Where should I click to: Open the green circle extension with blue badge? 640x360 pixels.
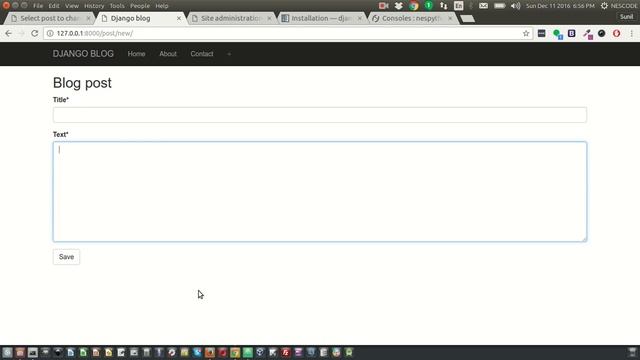click(558, 34)
